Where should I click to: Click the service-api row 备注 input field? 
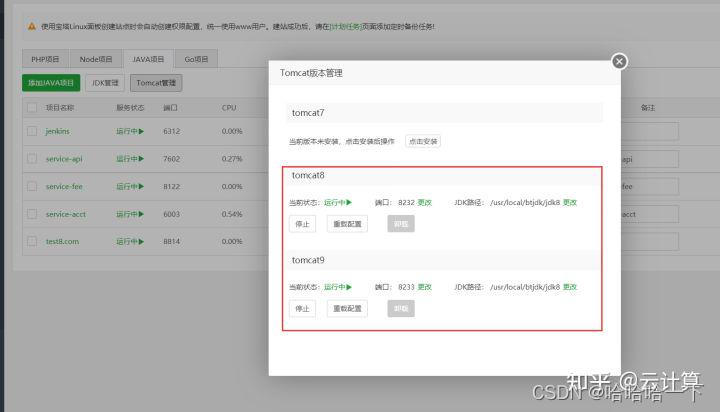point(650,159)
